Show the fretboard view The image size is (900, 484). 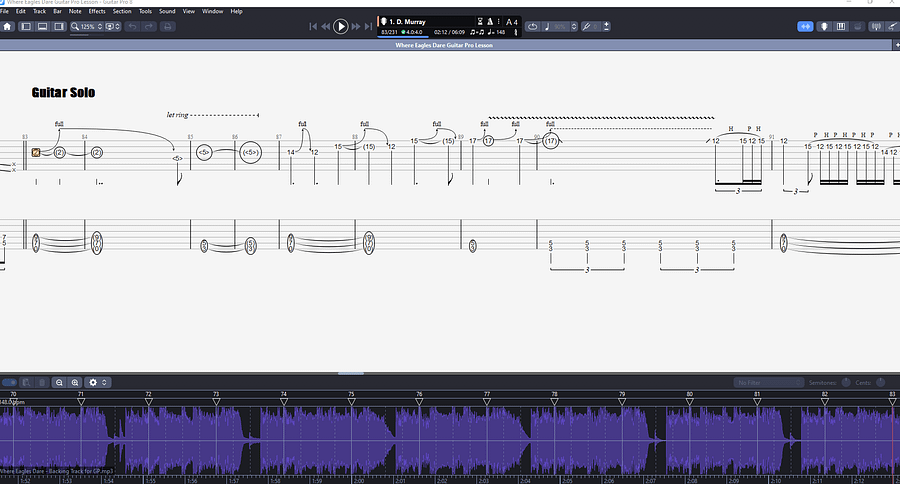tap(824, 26)
